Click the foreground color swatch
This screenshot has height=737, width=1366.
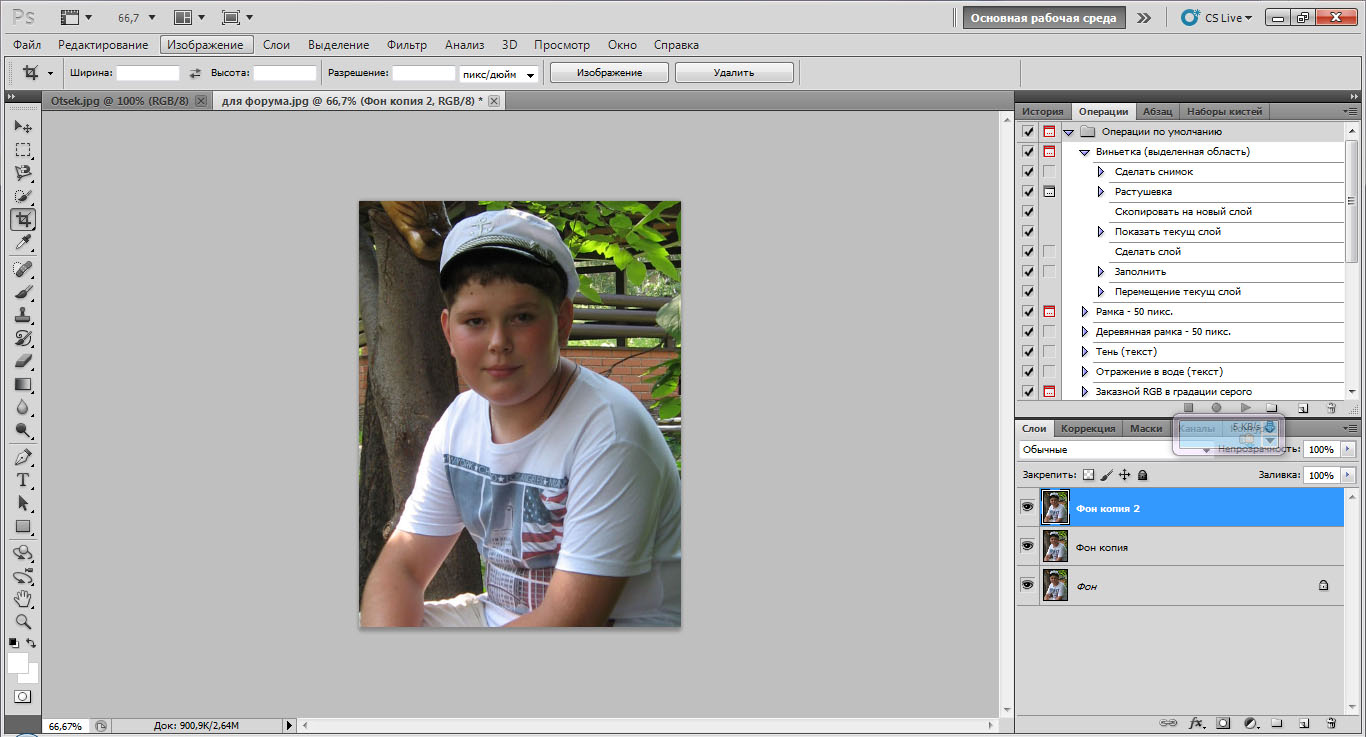click(17, 663)
